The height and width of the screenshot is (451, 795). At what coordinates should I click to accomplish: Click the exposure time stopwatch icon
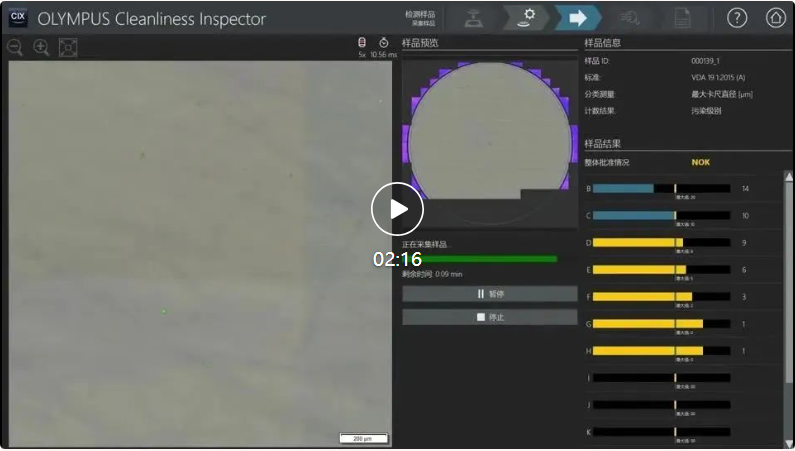click(384, 43)
